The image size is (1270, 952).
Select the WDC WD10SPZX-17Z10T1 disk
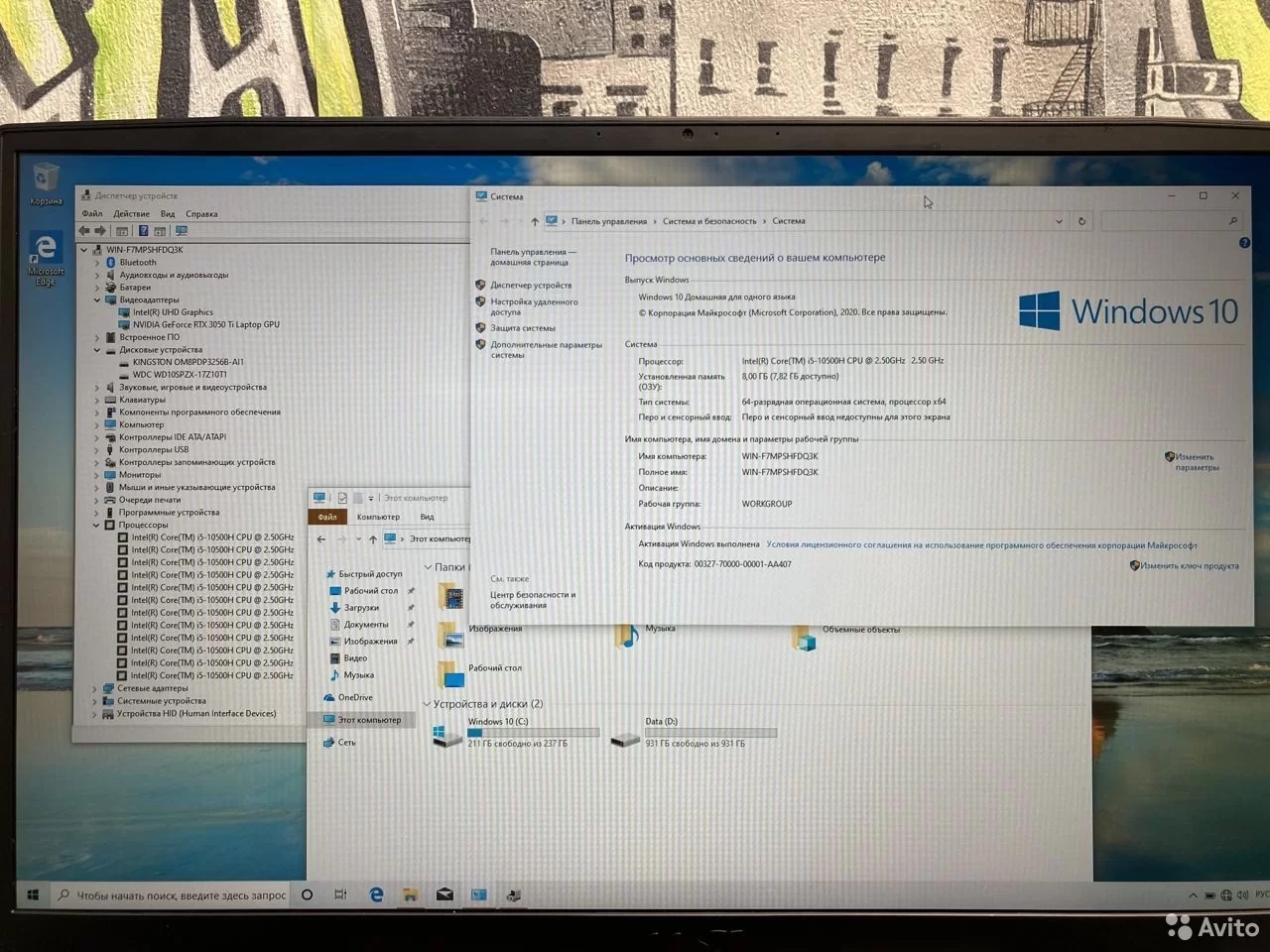click(x=180, y=375)
